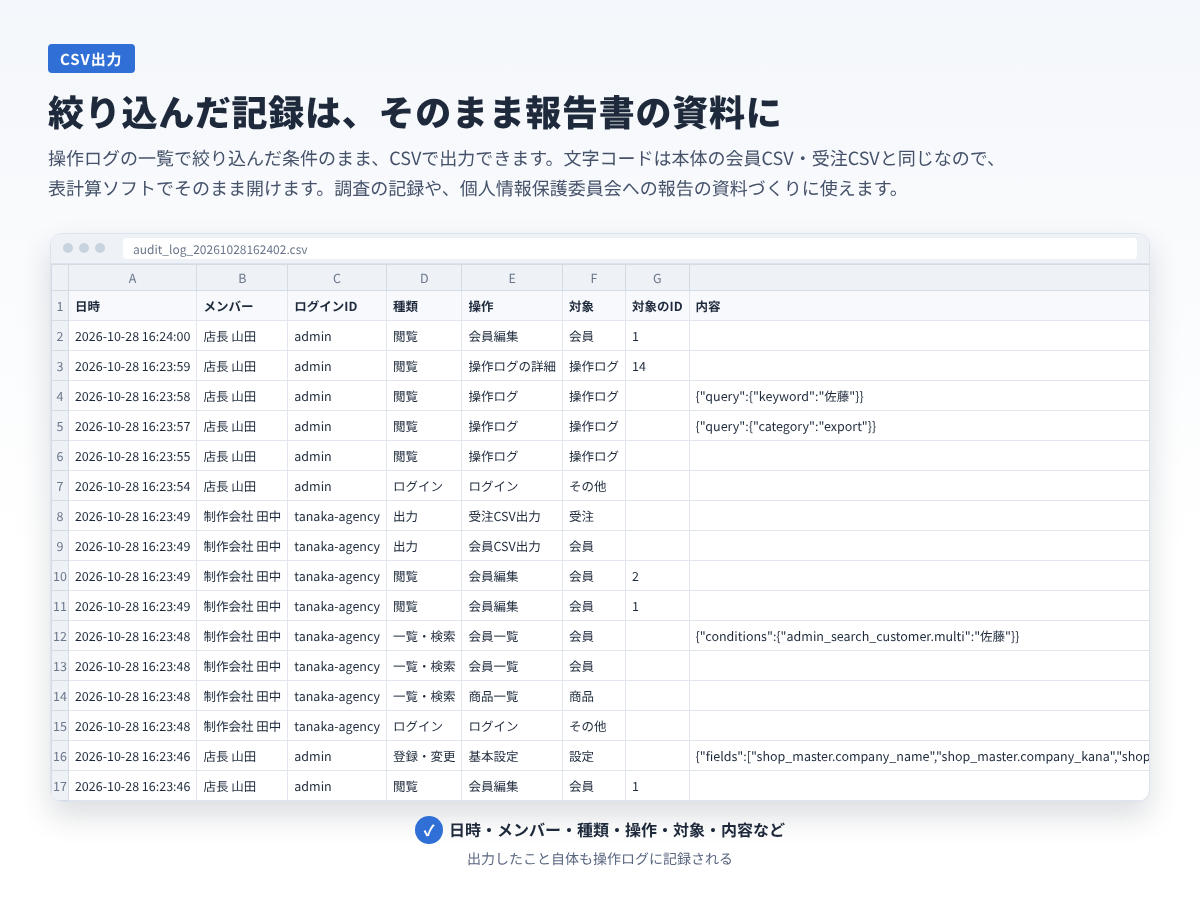Select row number 12 header
The height and width of the screenshot is (917, 1200).
(x=60, y=636)
